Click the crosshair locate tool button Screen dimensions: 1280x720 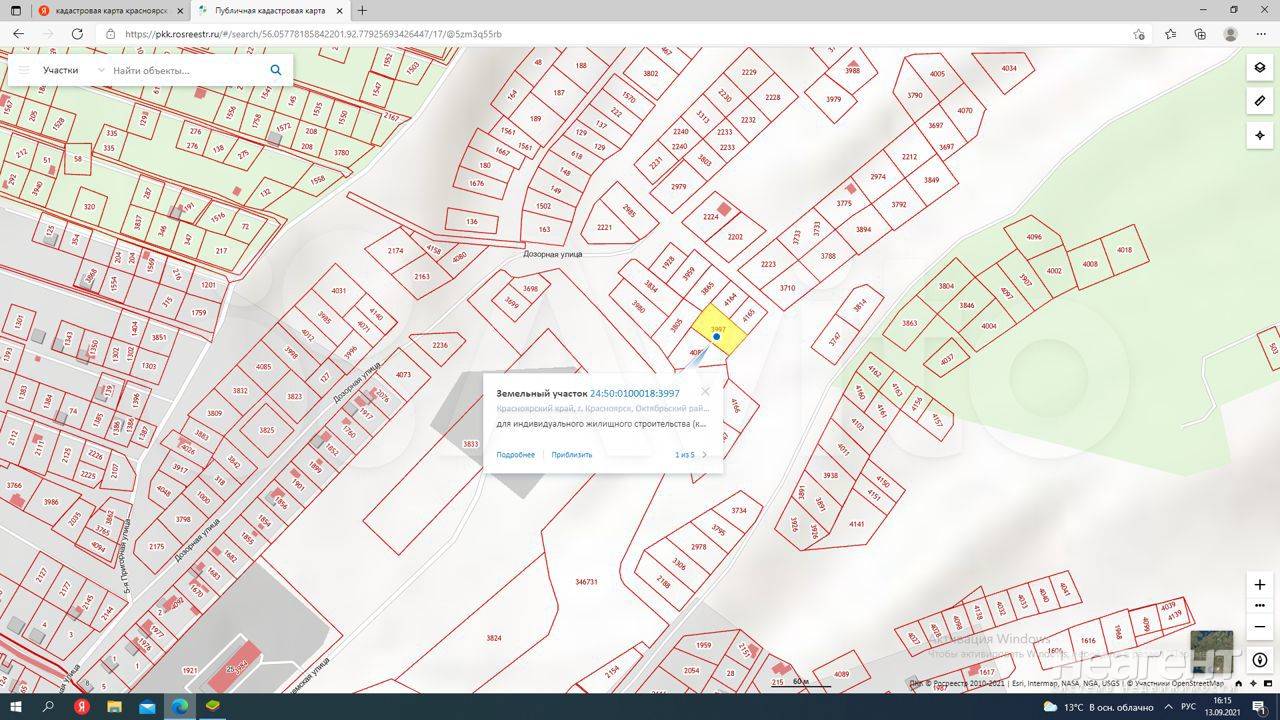pyautogui.click(x=1259, y=135)
